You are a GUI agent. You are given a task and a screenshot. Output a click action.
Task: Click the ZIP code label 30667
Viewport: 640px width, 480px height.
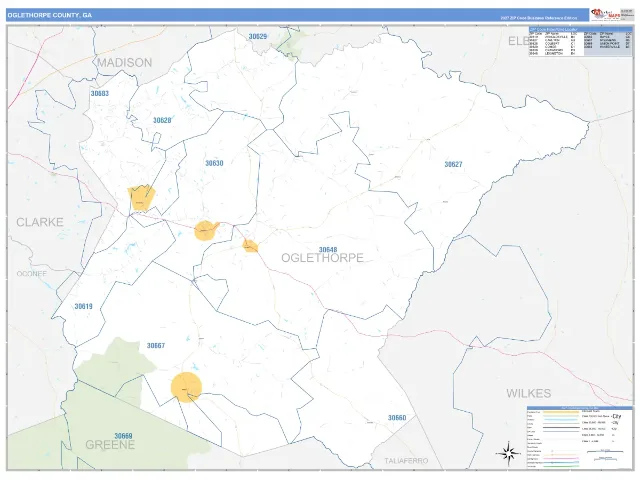coord(156,346)
